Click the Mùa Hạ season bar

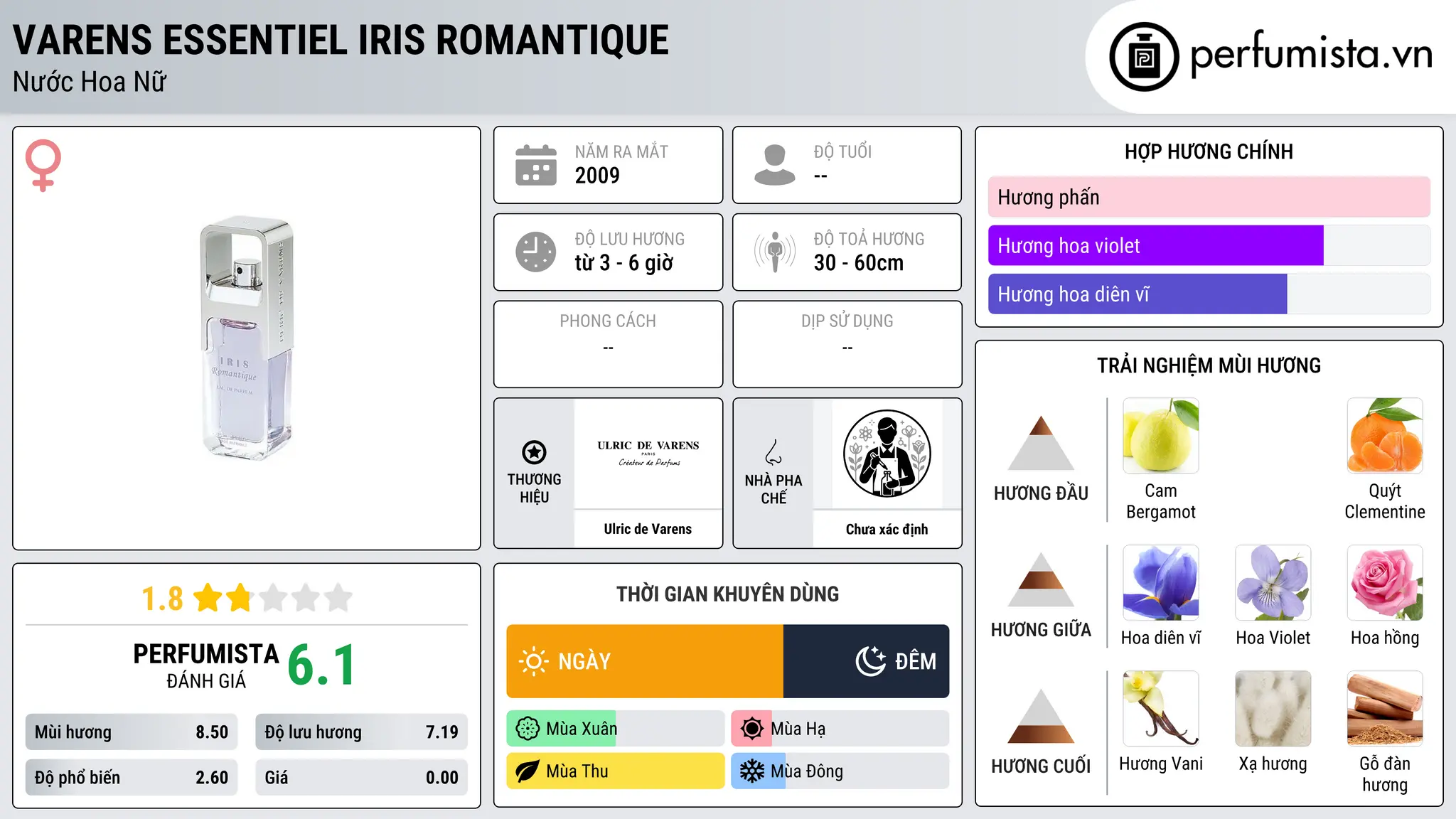click(840, 729)
